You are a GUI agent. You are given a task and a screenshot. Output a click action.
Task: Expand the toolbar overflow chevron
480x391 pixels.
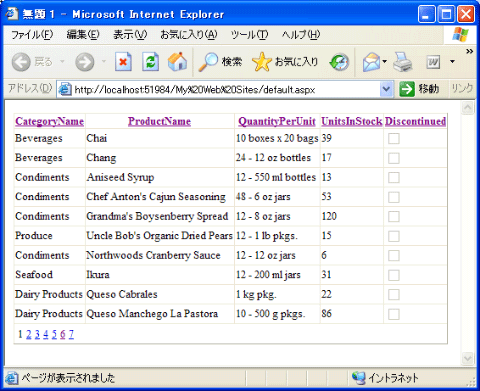pos(469,51)
